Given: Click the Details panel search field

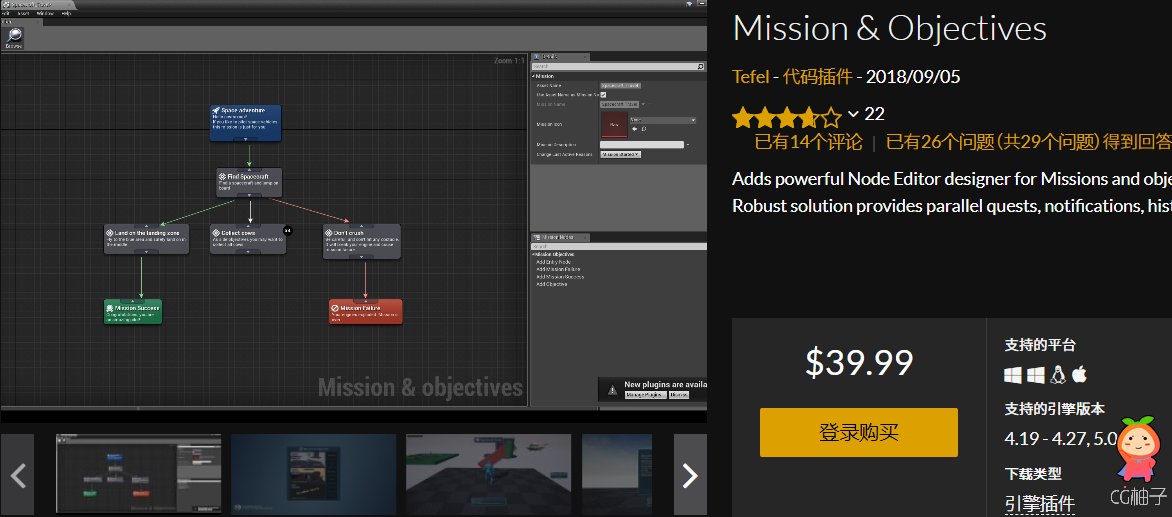Looking at the screenshot, I should pyautogui.click(x=614, y=66).
